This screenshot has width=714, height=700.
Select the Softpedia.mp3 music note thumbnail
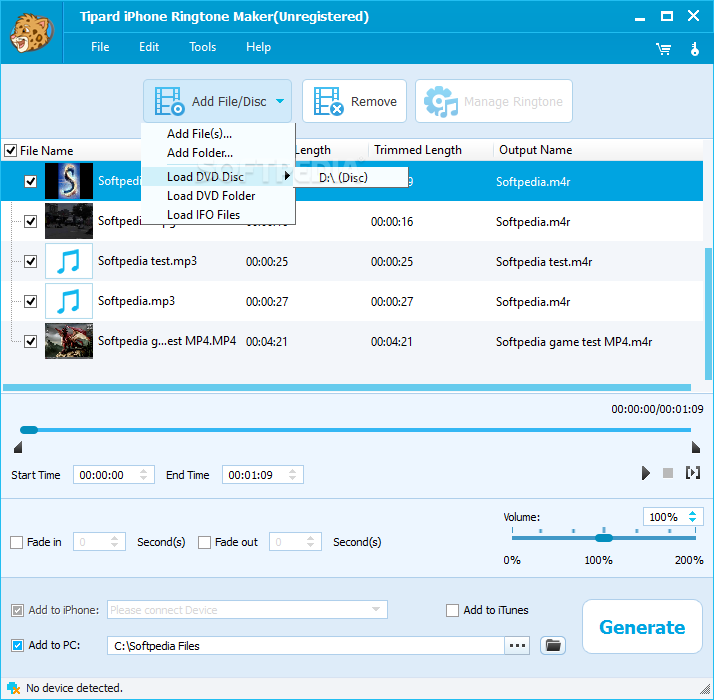click(x=69, y=301)
